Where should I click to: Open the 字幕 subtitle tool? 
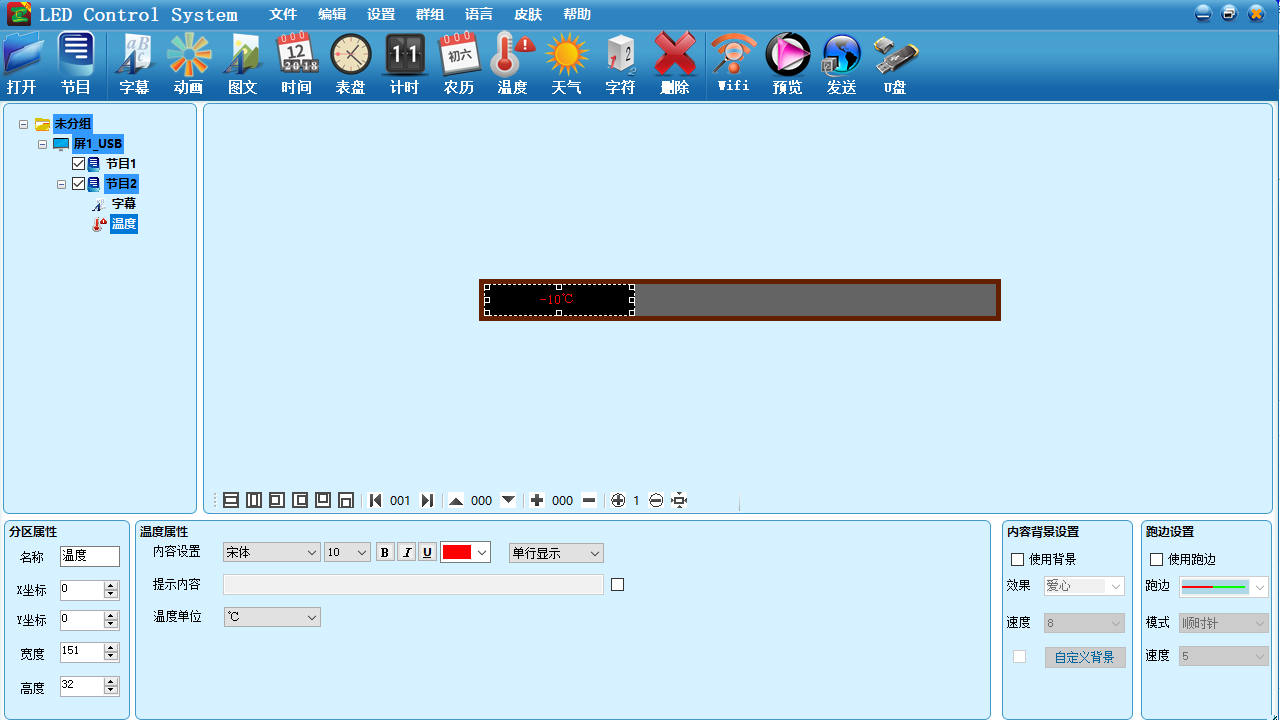pyautogui.click(x=133, y=62)
